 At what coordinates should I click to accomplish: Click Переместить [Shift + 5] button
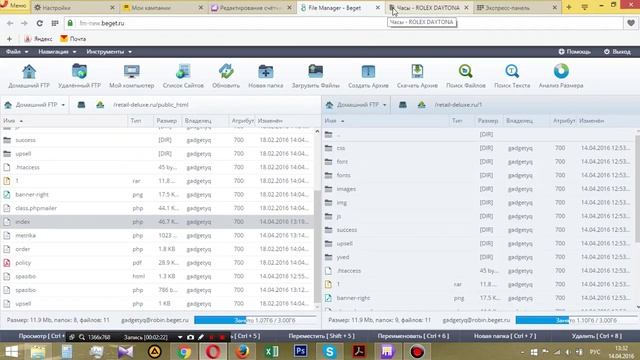click(321, 336)
